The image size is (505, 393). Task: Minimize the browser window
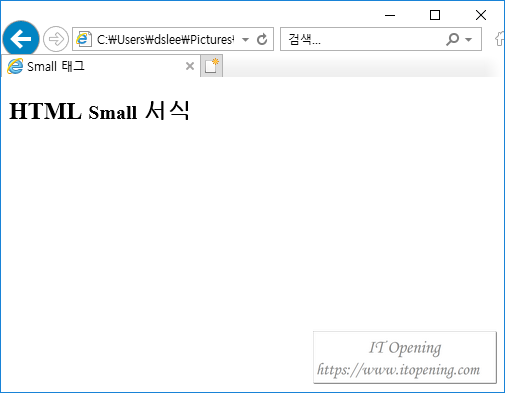(390, 15)
